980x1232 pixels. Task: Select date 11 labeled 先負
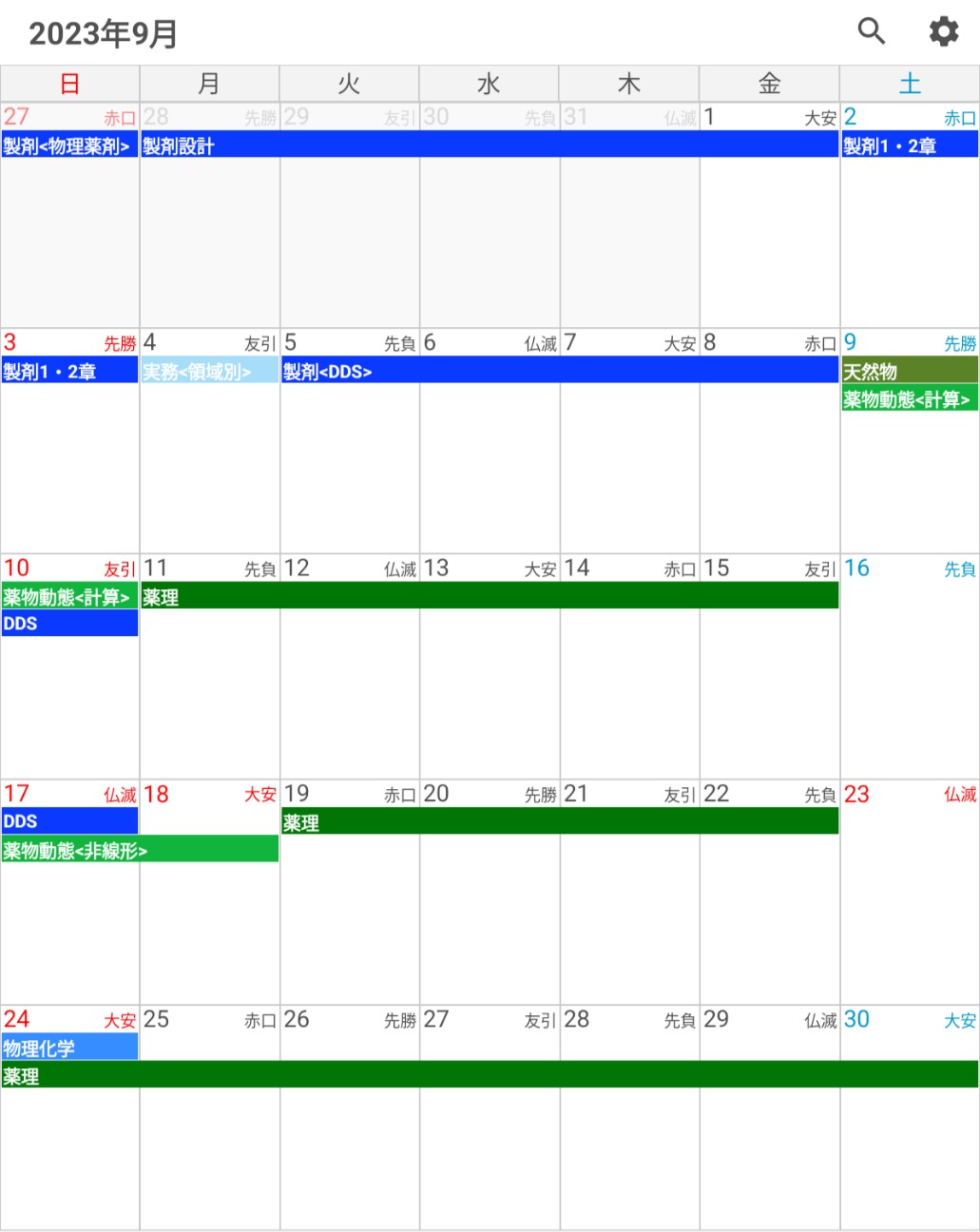209,666
